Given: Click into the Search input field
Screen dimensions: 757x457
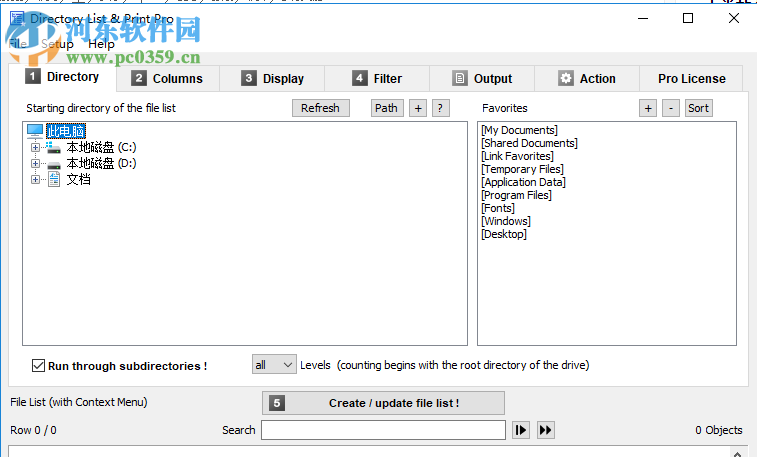Looking at the screenshot, I should coord(383,430).
